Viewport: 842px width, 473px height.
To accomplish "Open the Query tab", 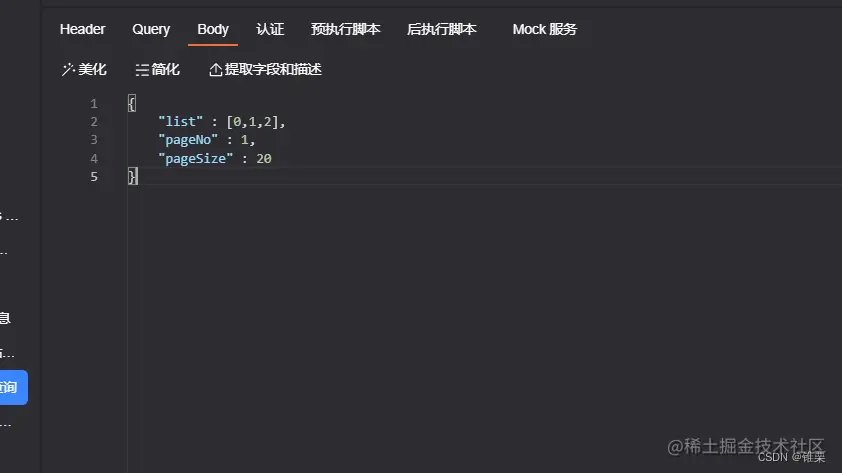I will tap(151, 29).
